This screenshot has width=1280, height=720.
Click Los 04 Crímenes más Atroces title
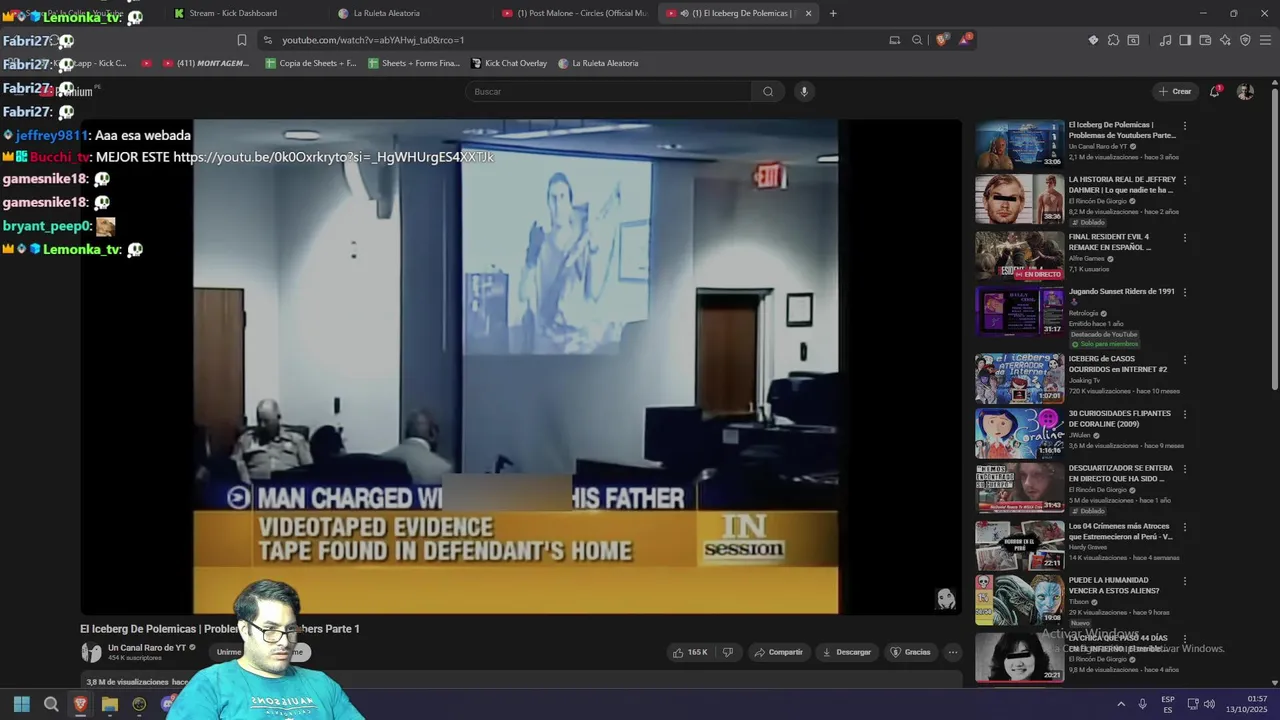pyautogui.click(x=1123, y=531)
